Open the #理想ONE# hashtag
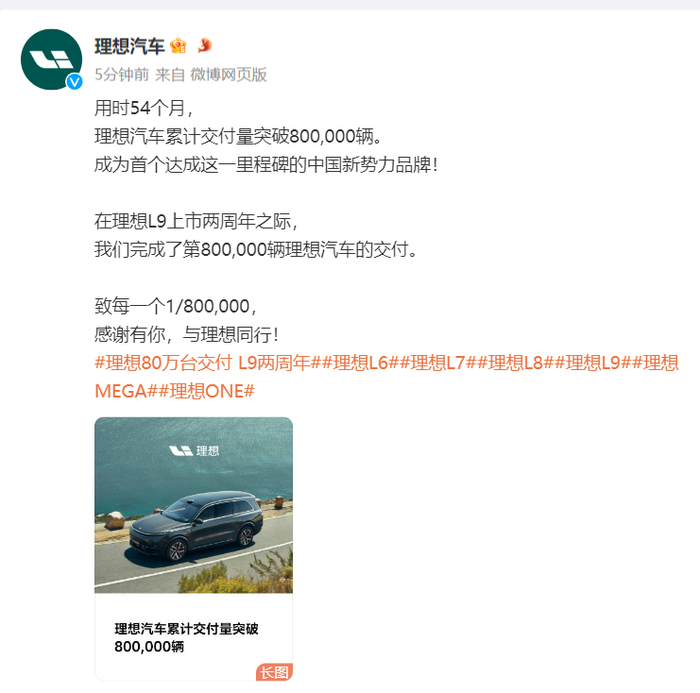Image resolution: width=700 pixels, height=693 pixels. [206, 391]
